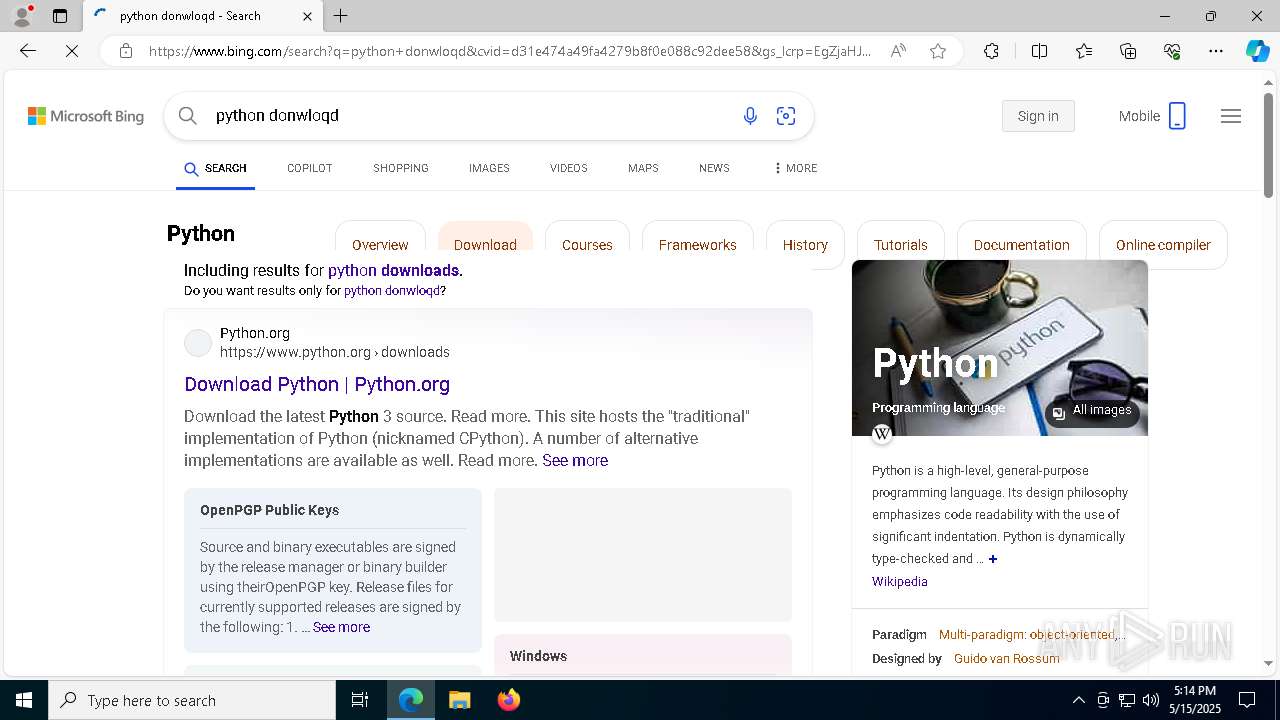Viewport: 1280px width, 720px height.
Task: Open the Favorites list
Action: (x=1084, y=51)
